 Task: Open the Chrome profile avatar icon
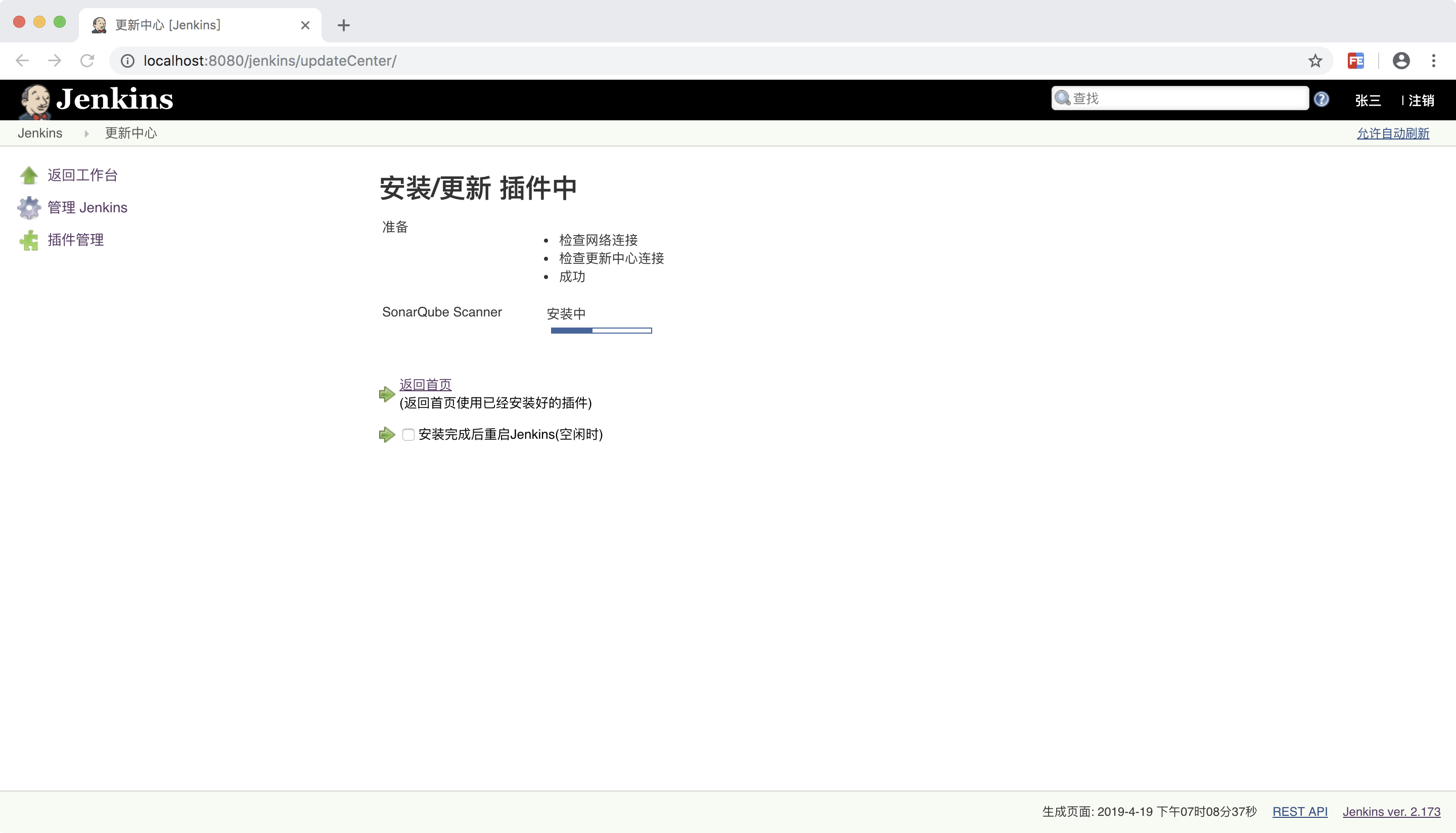click(1400, 61)
